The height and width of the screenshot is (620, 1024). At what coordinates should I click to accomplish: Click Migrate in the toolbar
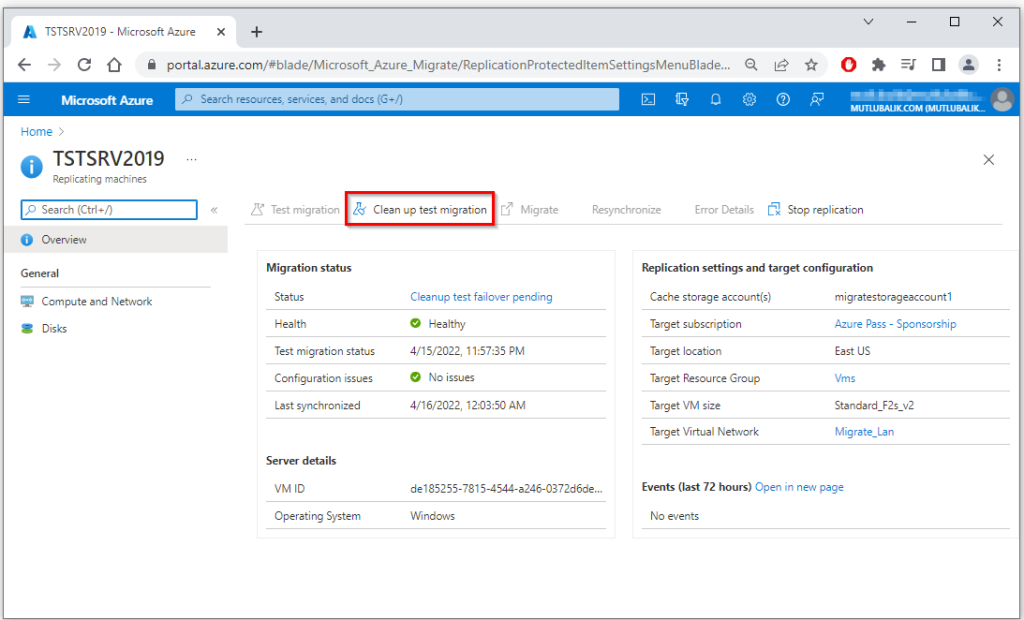pos(530,210)
